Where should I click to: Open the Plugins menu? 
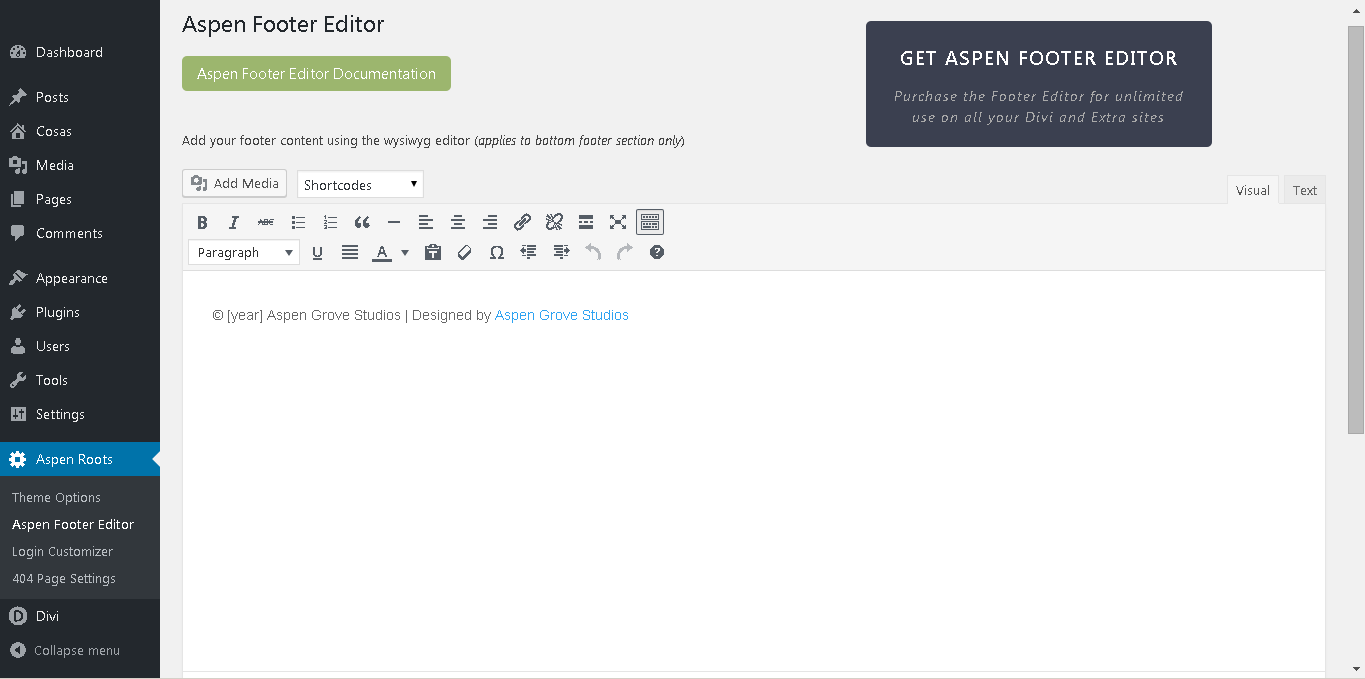(x=80, y=312)
